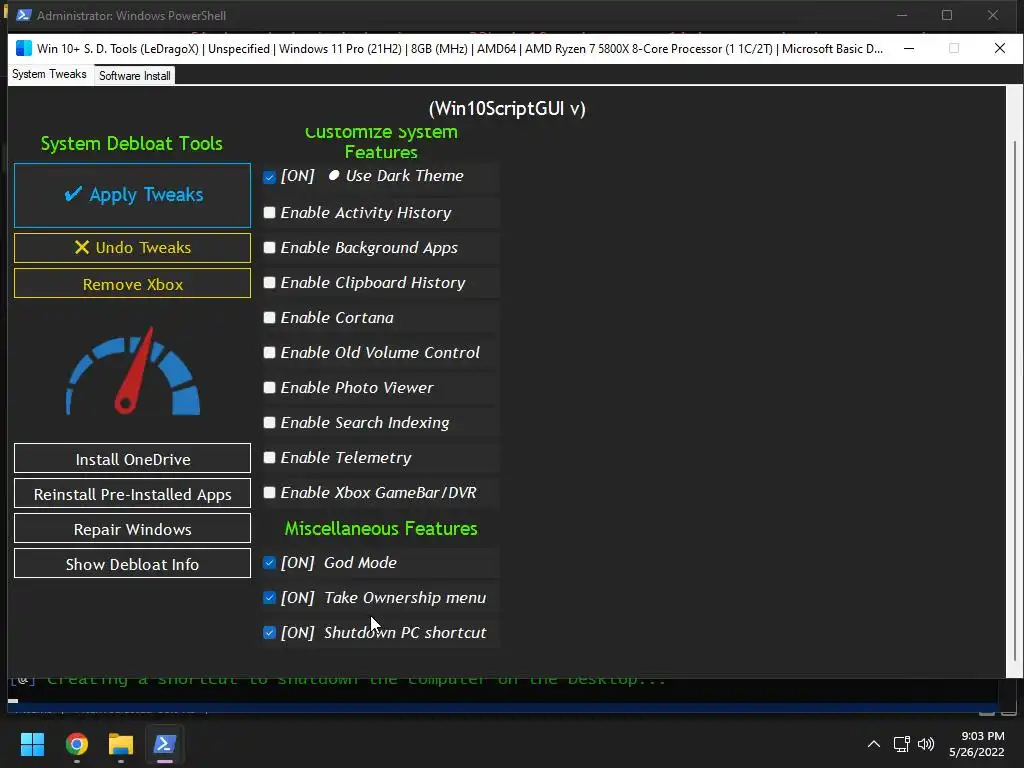The height and width of the screenshot is (768, 1024).
Task: Click the "Miscellaneous Features" heading
Action: tap(381, 528)
